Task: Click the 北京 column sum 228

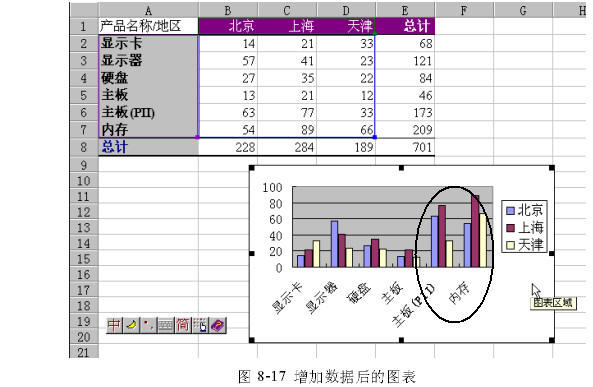Action: 228,147
